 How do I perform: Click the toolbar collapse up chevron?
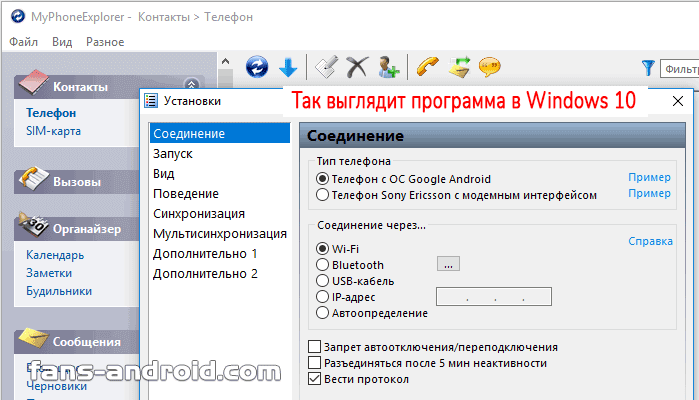click(226, 62)
